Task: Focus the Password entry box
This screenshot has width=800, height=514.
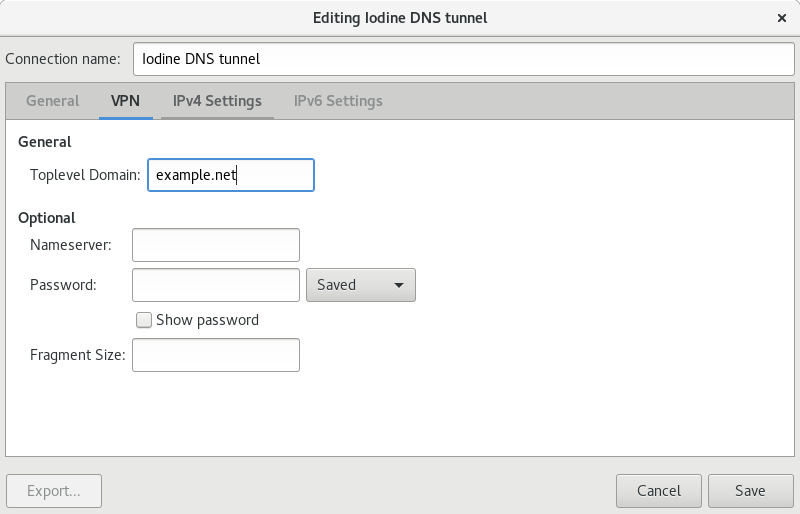Action: coord(216,285)
